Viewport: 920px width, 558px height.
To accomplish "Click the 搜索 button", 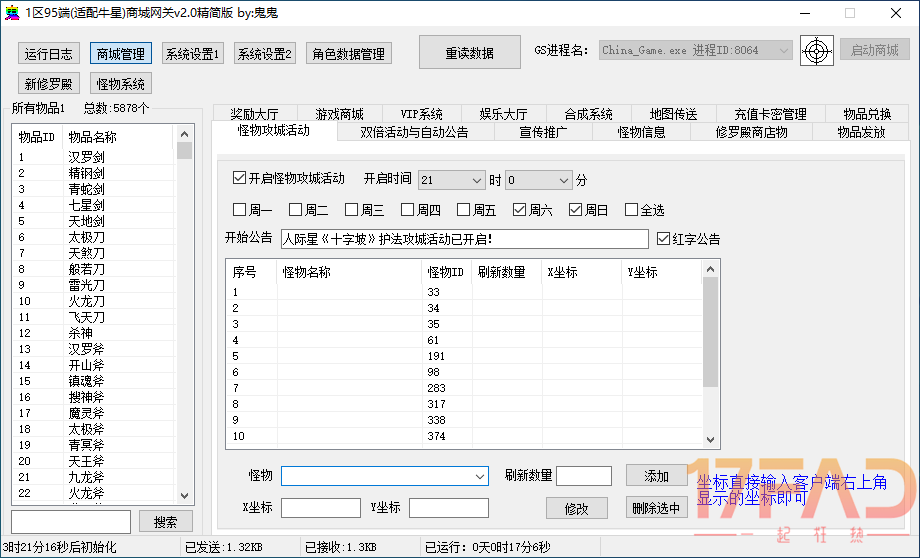I will [x=165, y=521].
